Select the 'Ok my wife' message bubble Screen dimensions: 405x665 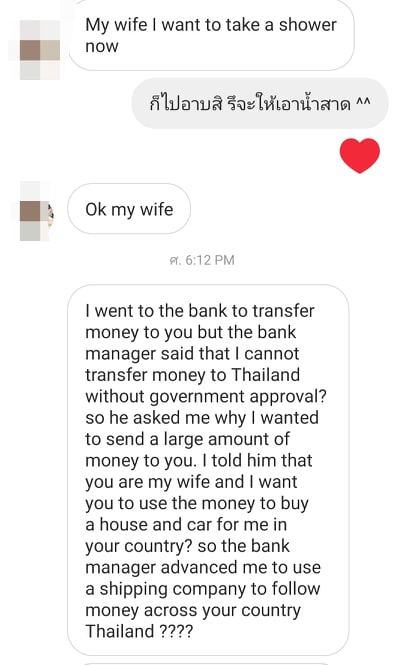[x=129, y=209]
